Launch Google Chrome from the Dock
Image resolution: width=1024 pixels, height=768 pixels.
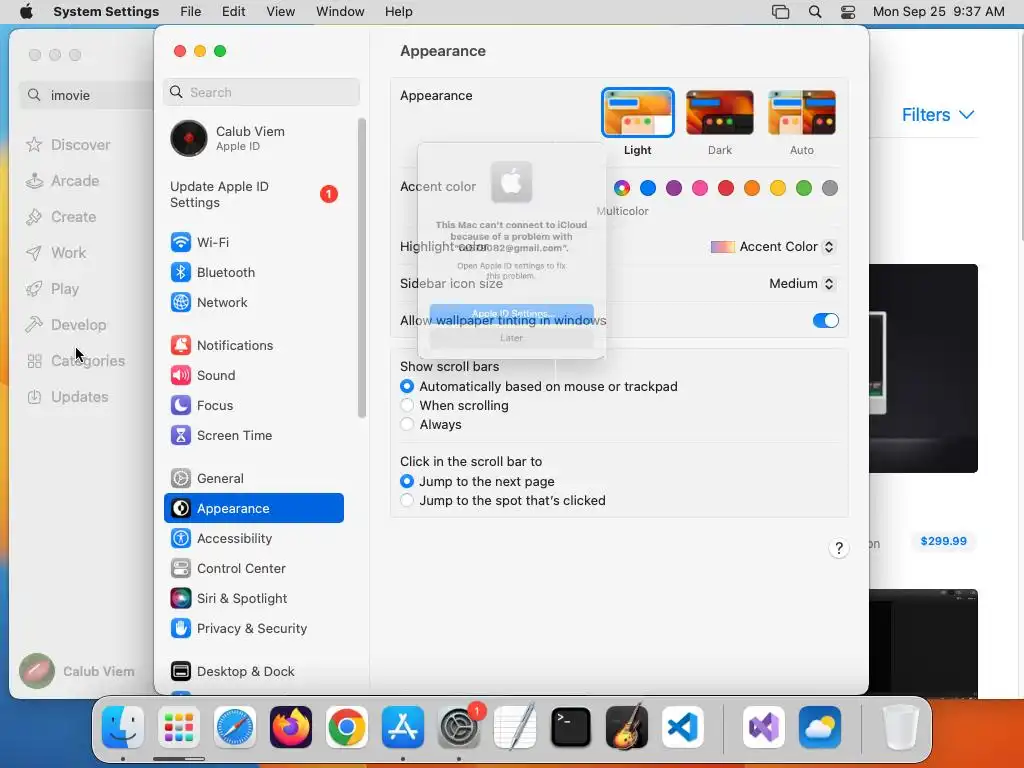(347, 727)
